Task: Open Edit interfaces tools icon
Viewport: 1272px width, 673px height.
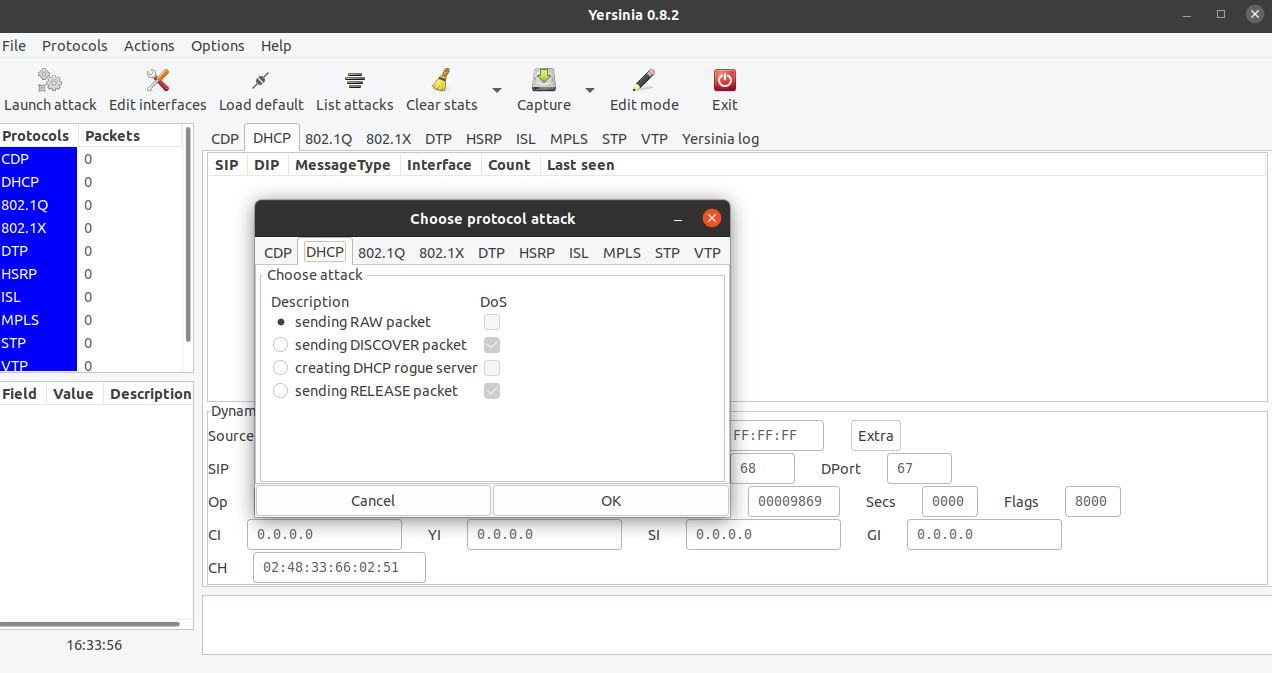Action: [x=157, y=80]
